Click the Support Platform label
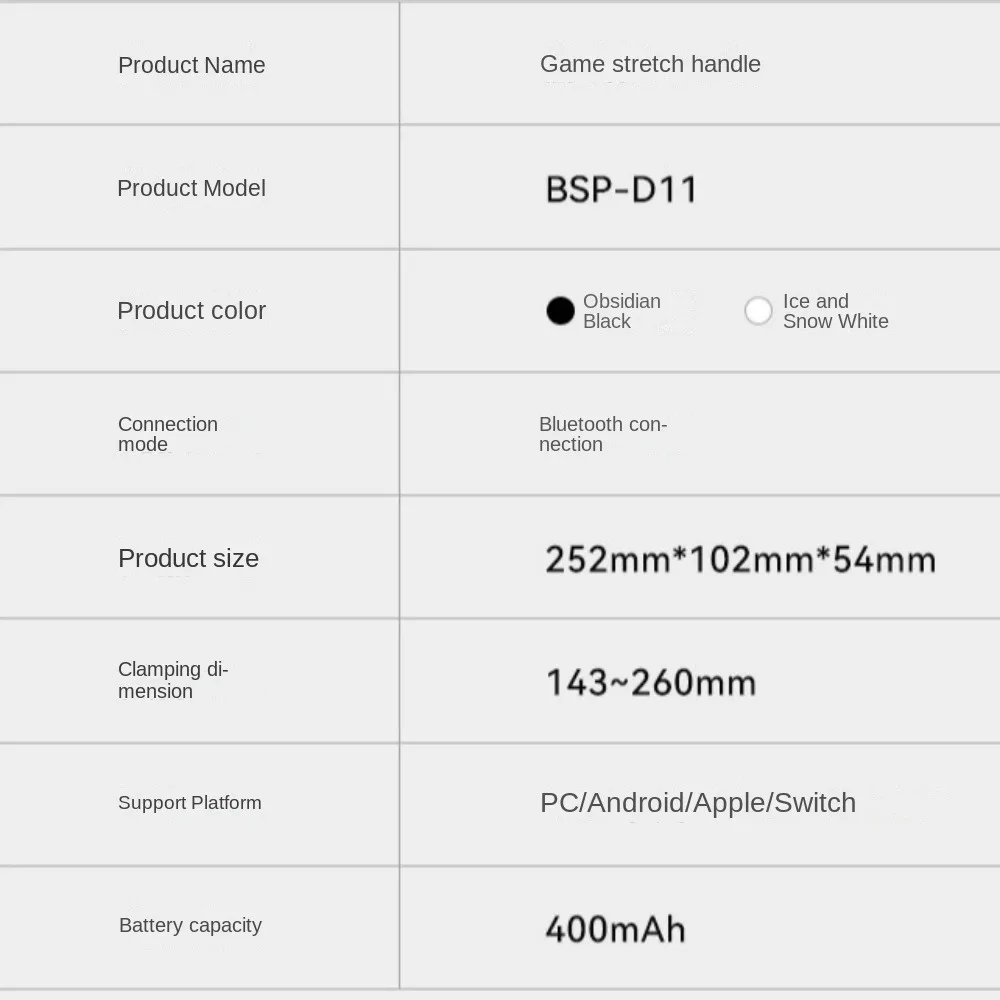 coord(189,803)
